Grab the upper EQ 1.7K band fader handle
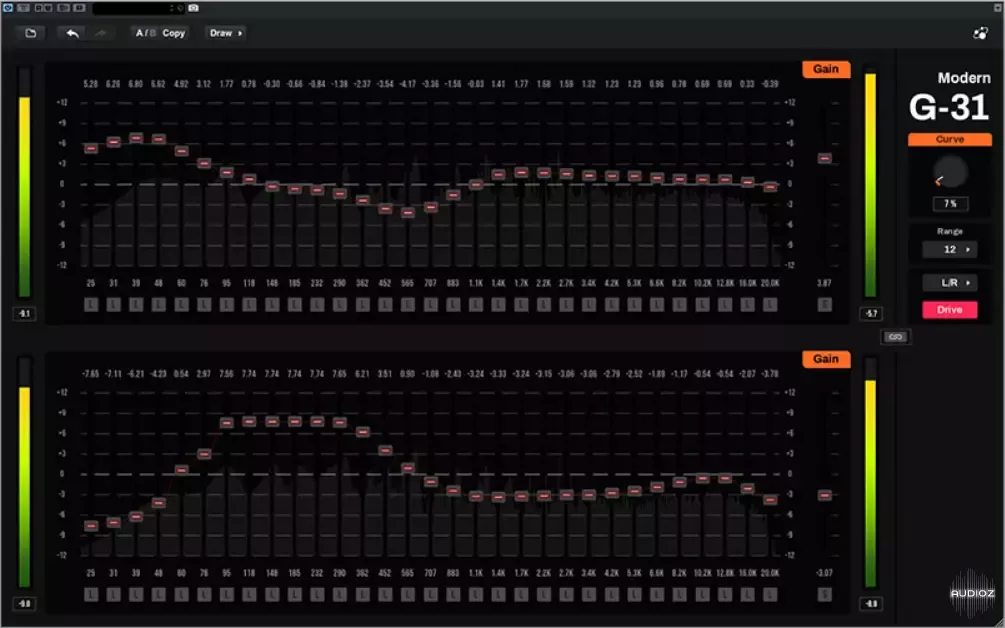The image size is (1005, 628). 521,172
